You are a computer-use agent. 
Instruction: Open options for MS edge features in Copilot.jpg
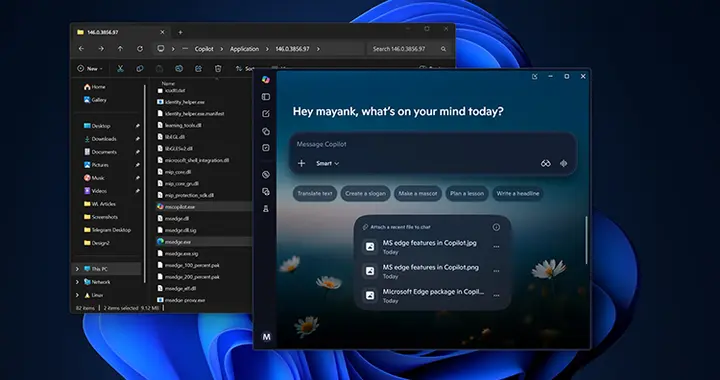click(496, 247)
